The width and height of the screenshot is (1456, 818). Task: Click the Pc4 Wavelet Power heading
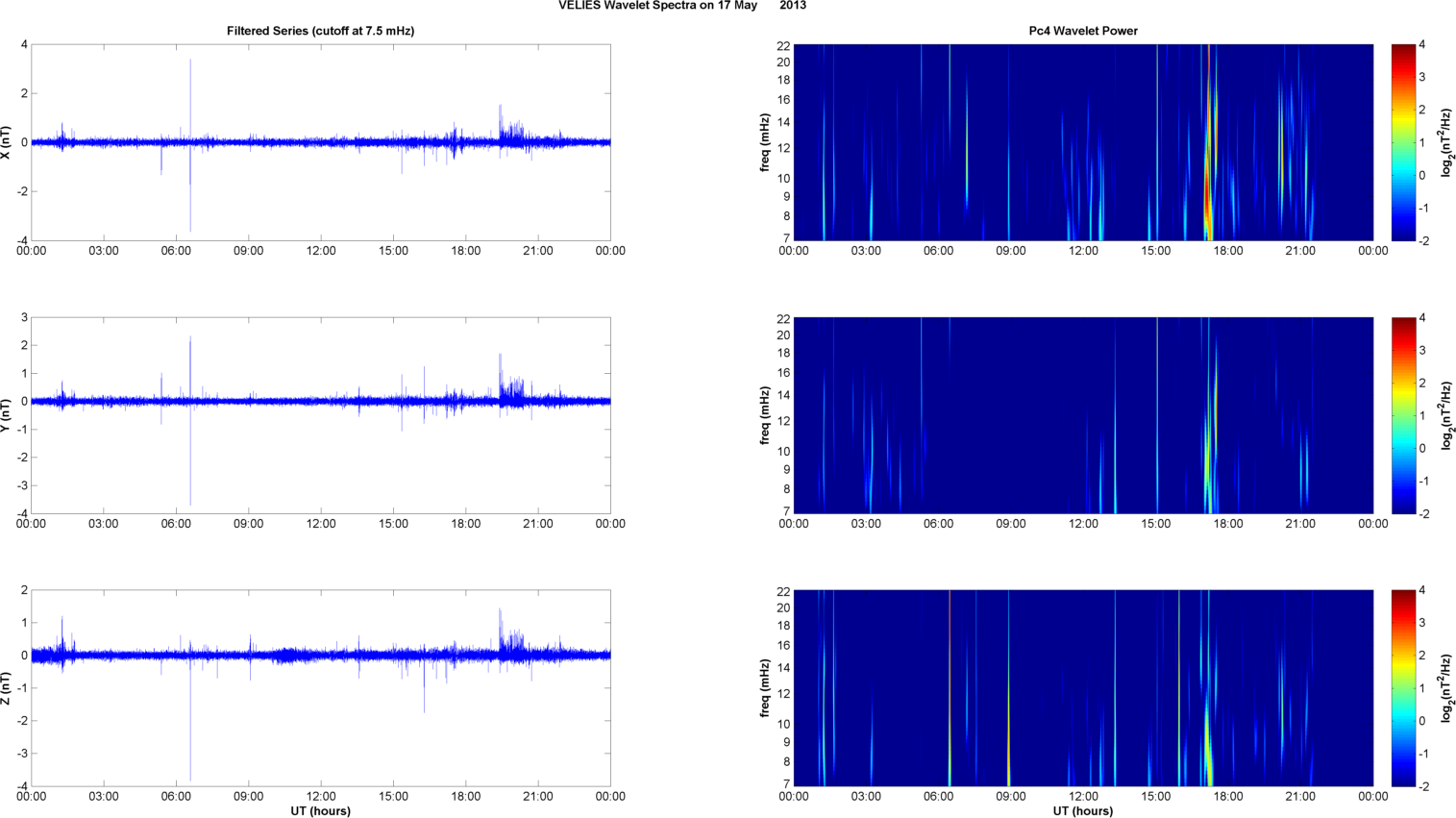(x=1083, y=31)
